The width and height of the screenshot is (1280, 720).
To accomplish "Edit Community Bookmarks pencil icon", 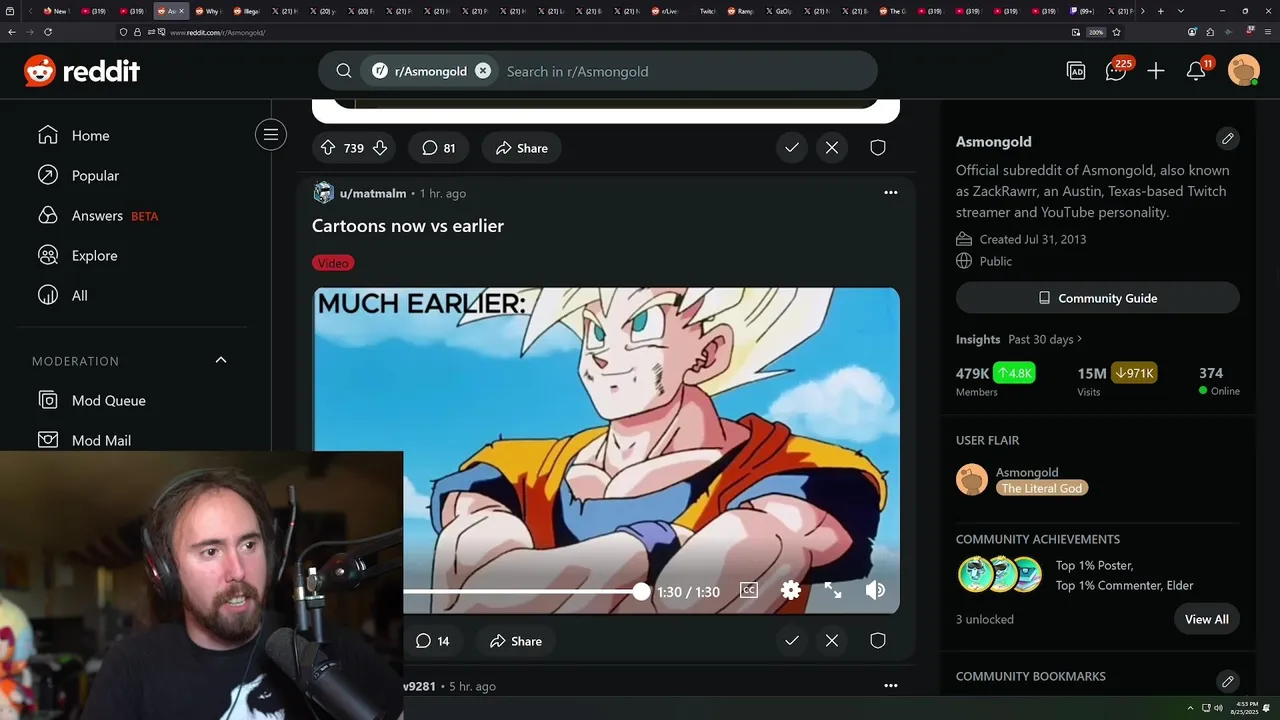I will click(x=1228, y=681).
